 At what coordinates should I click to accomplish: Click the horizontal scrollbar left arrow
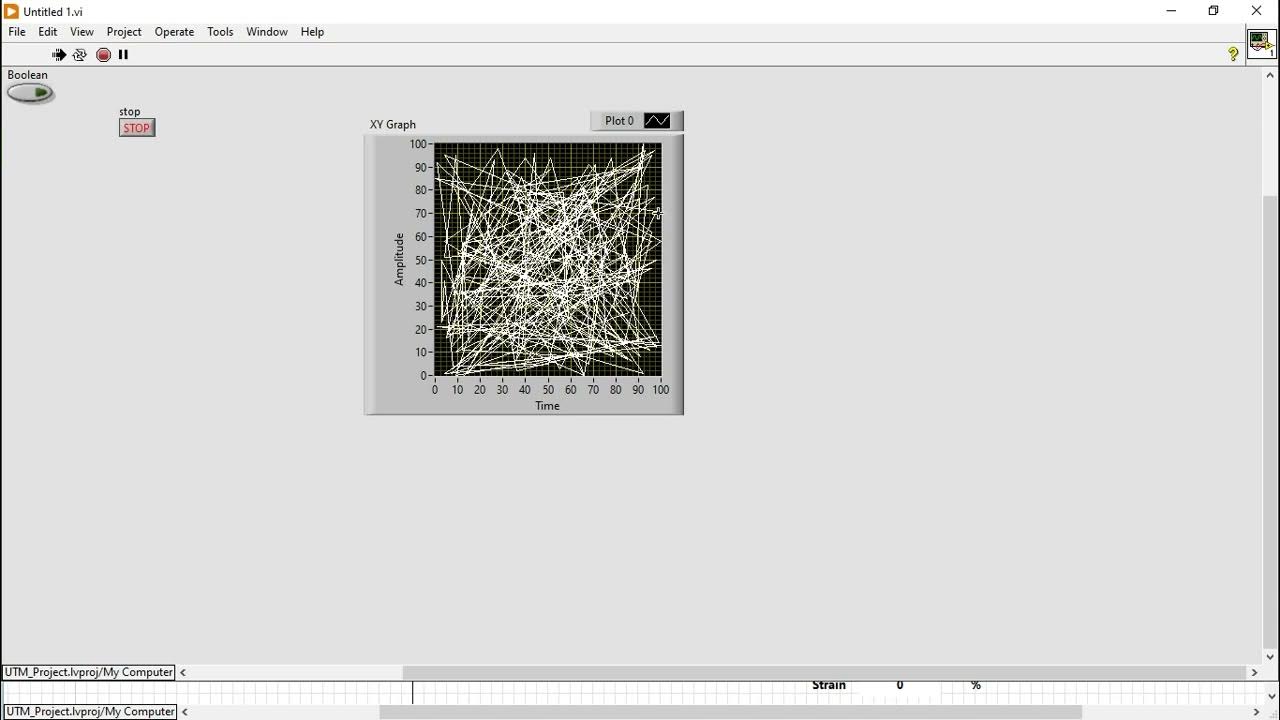tap(183, 673)
